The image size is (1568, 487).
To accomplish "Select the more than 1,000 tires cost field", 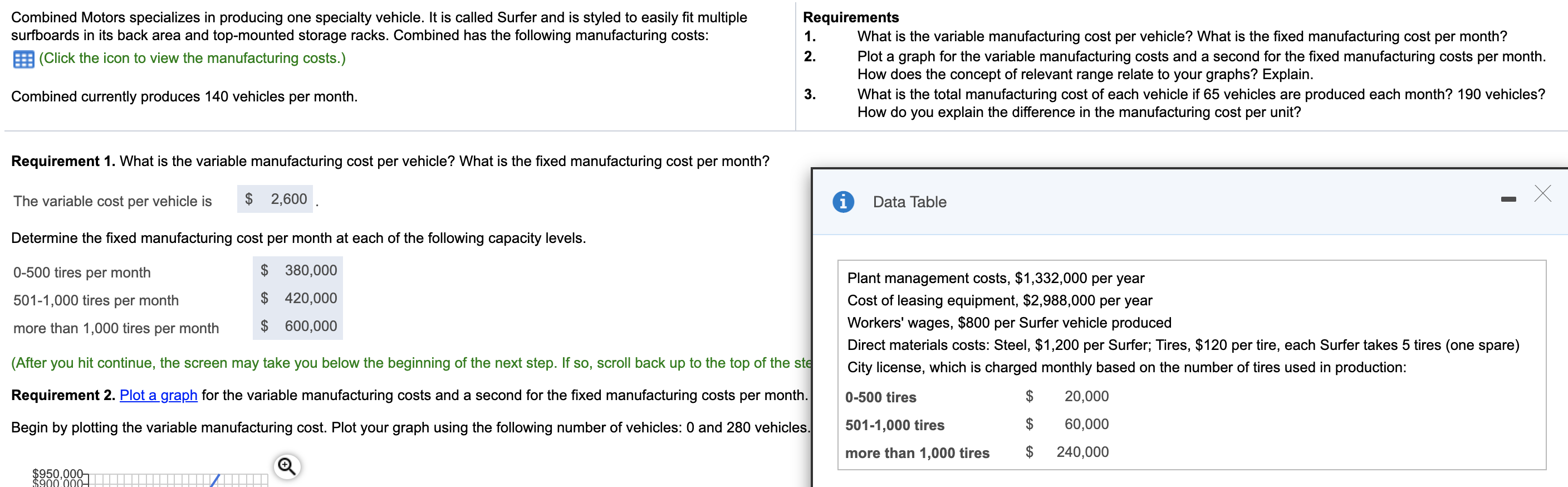I will coord(298,327).
